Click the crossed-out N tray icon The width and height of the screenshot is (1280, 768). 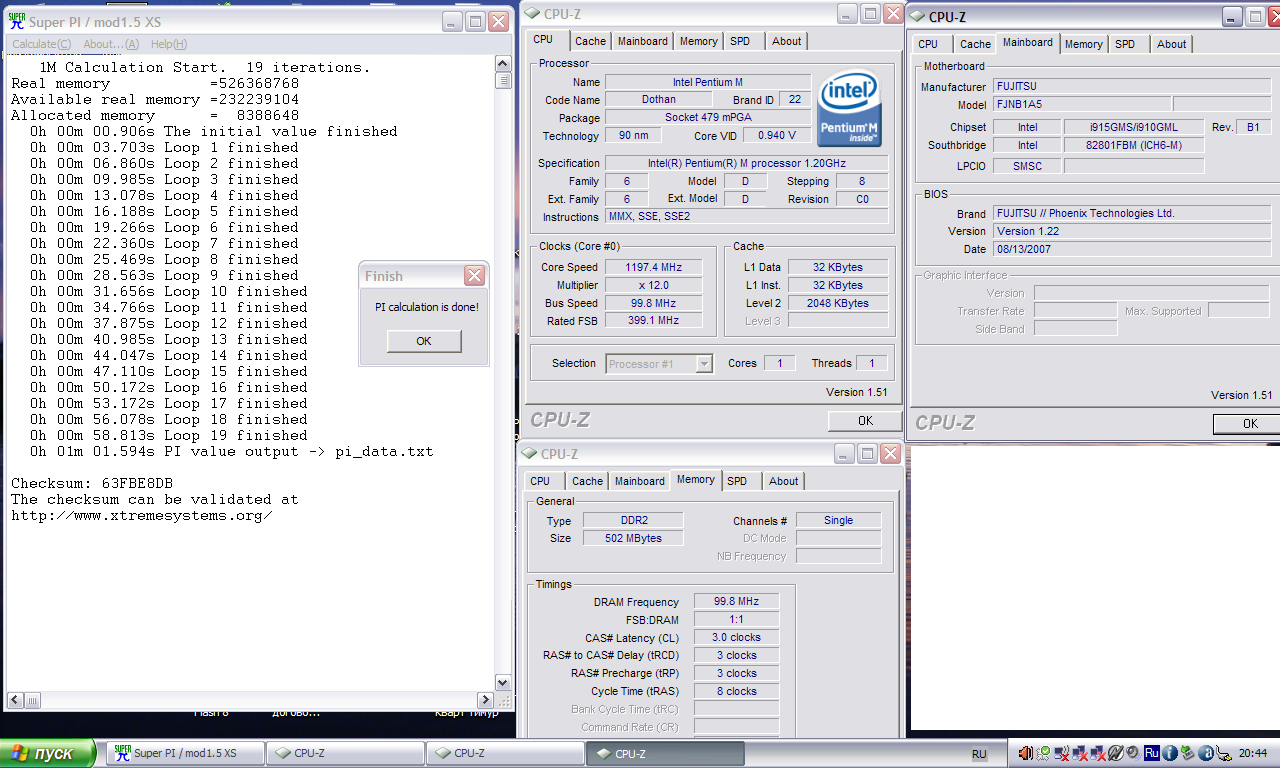[x=1116, y=753]
